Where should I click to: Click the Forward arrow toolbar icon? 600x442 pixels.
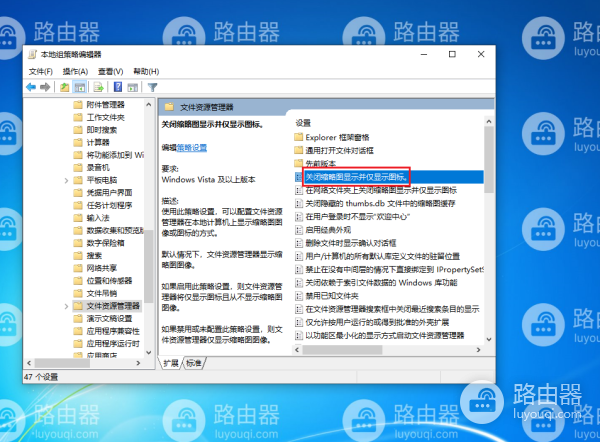tap(45, 87)
